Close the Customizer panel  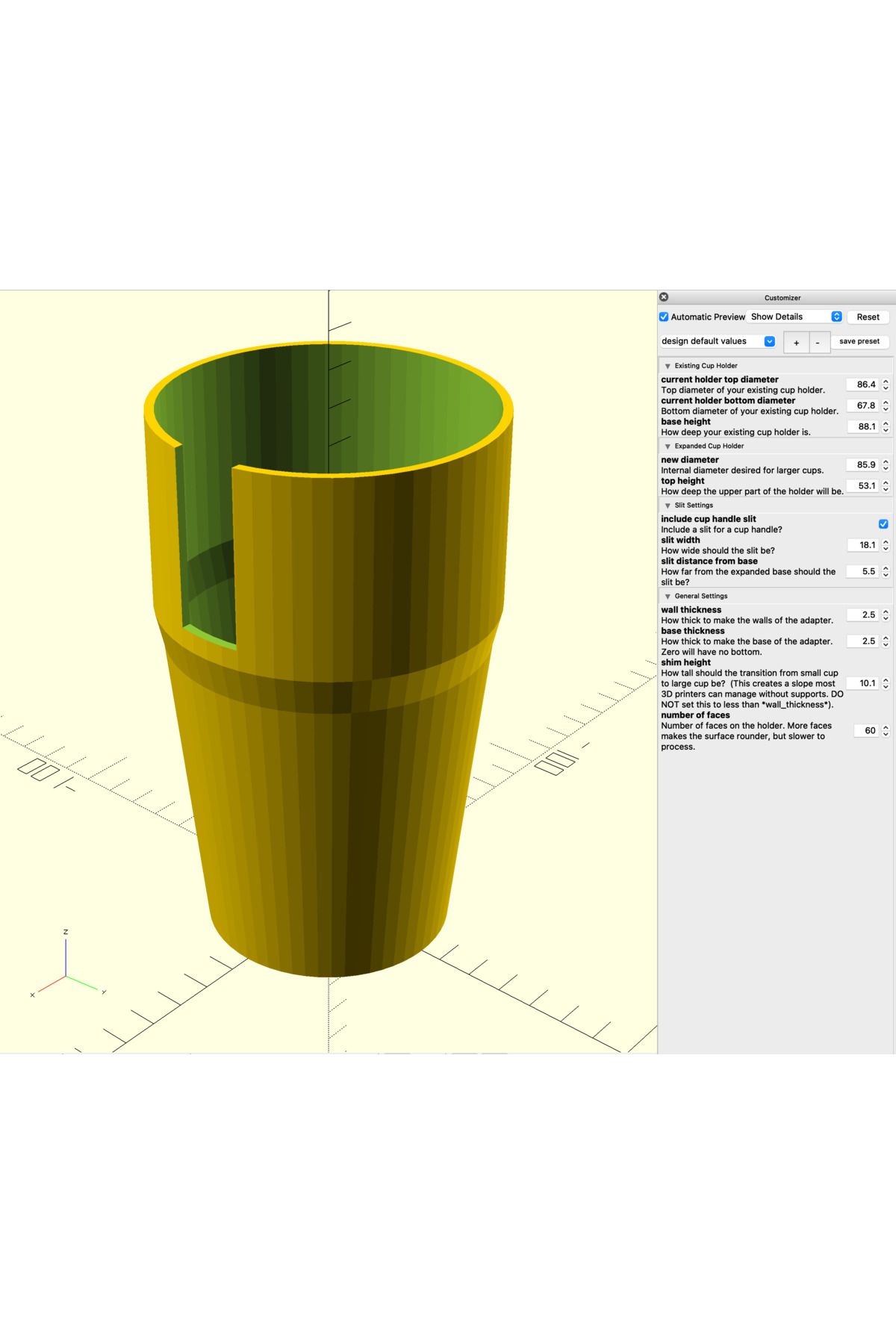point(664,297)
